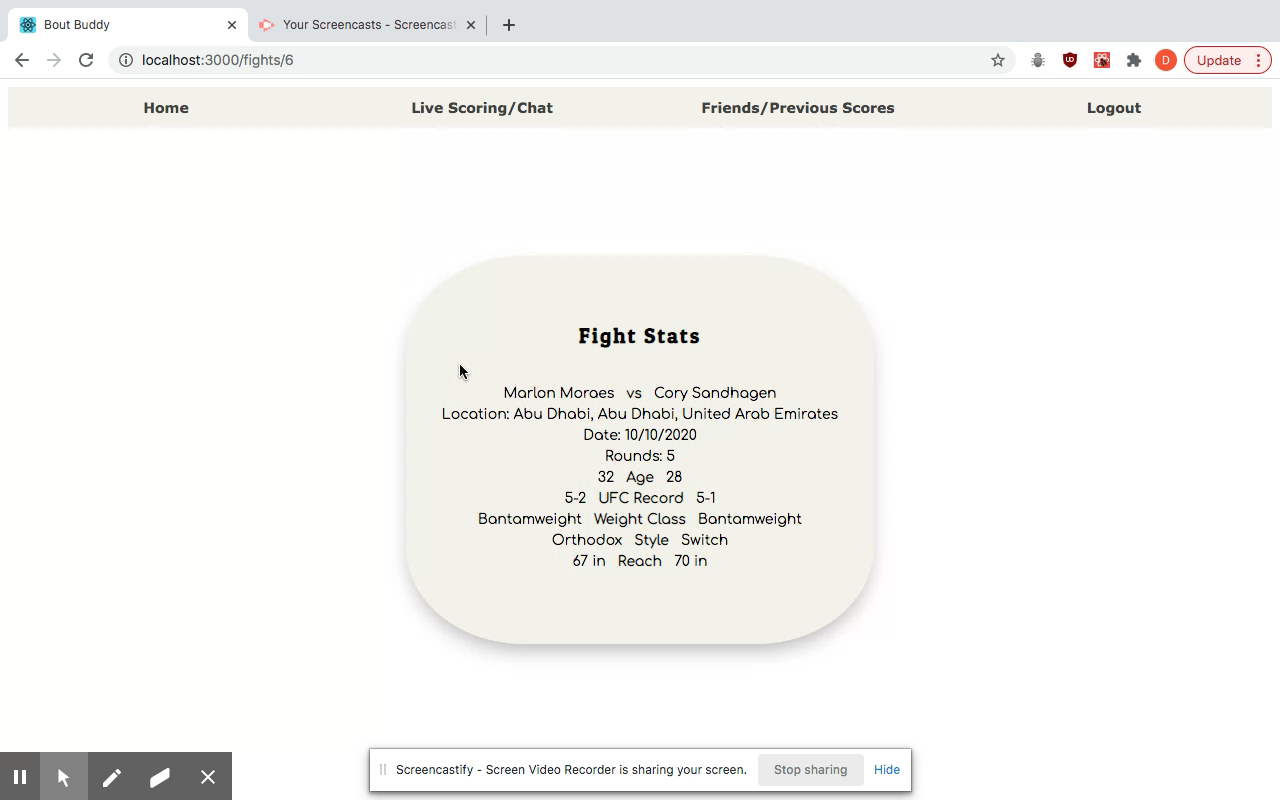Log out via Logout link
1280x800 pixels.
pyautogui.click(x=1114, y=108)
